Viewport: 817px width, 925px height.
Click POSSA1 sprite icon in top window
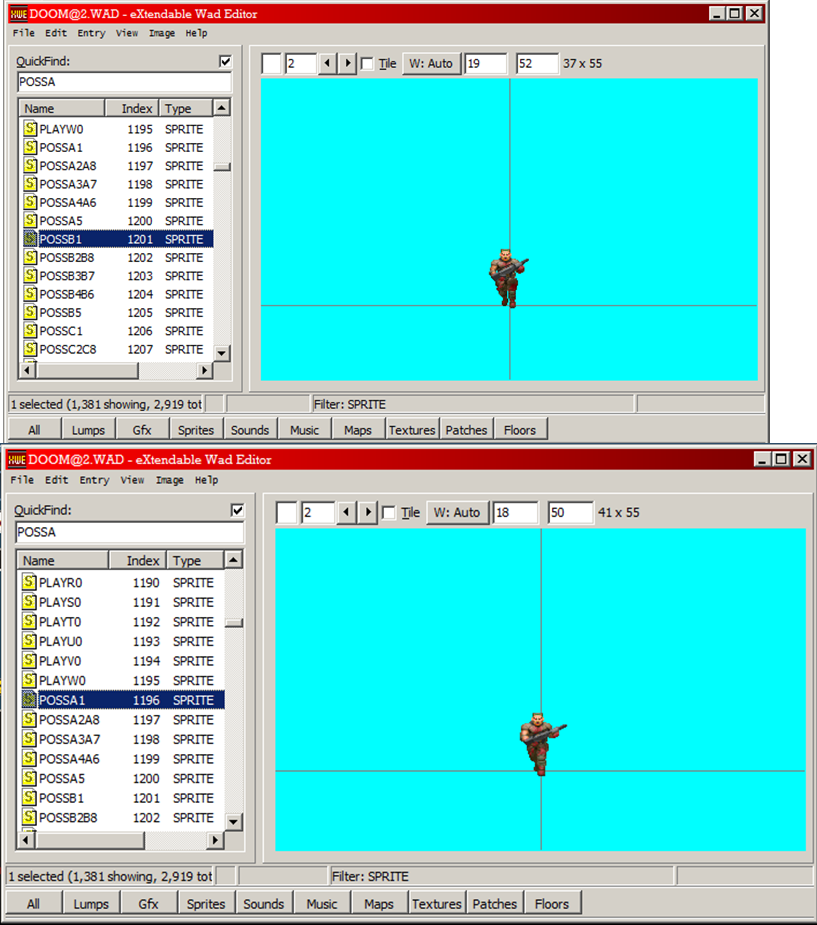pos(30,146)
